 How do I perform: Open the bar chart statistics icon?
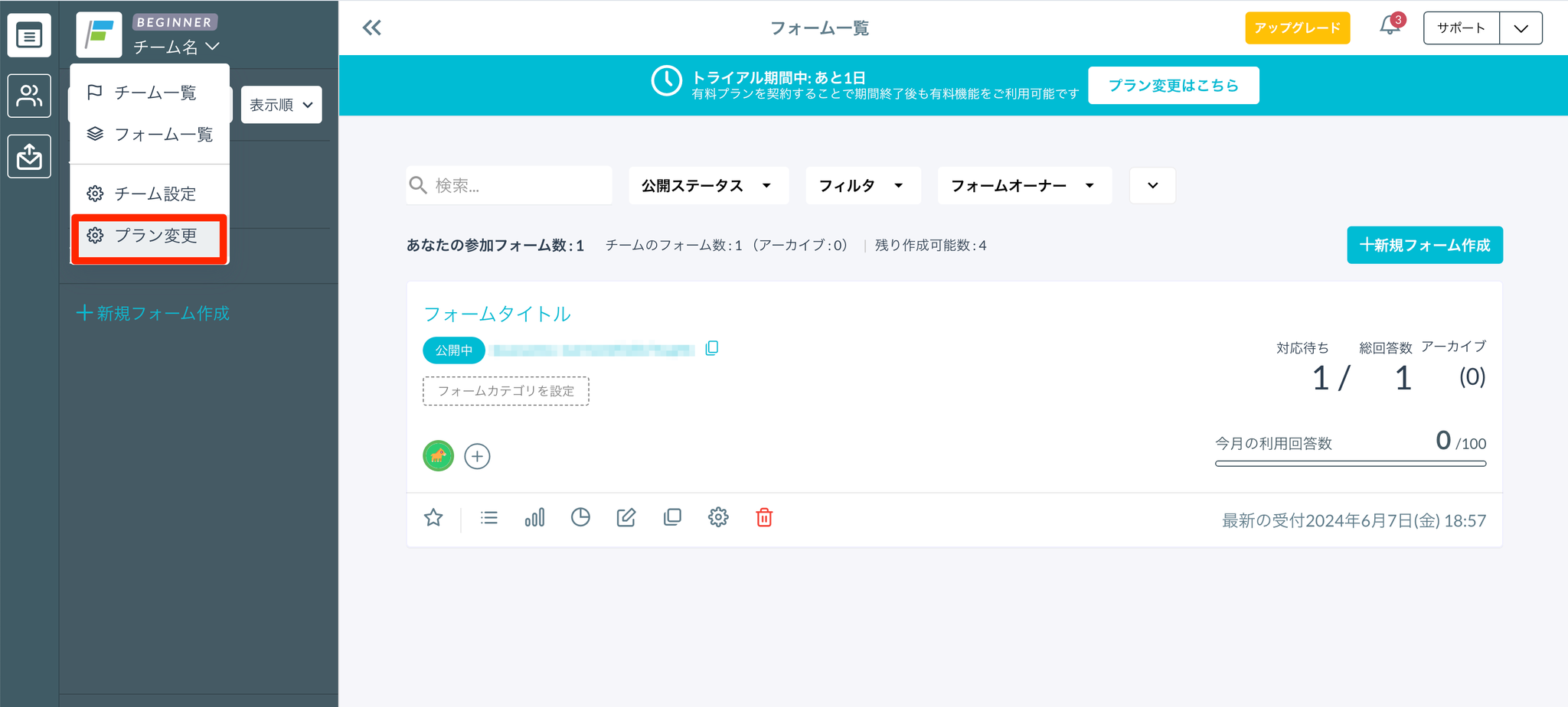tap(534, 518)
